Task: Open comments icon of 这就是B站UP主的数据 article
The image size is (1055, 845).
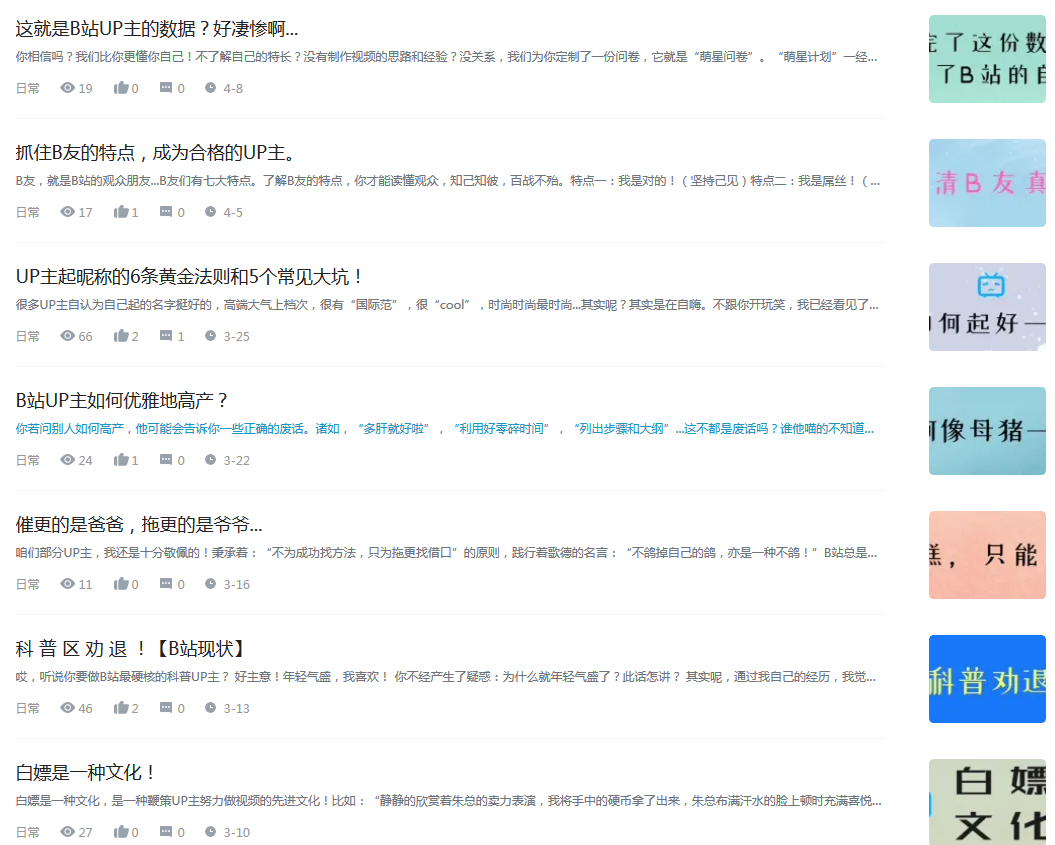Action: (x=166, y=87)
